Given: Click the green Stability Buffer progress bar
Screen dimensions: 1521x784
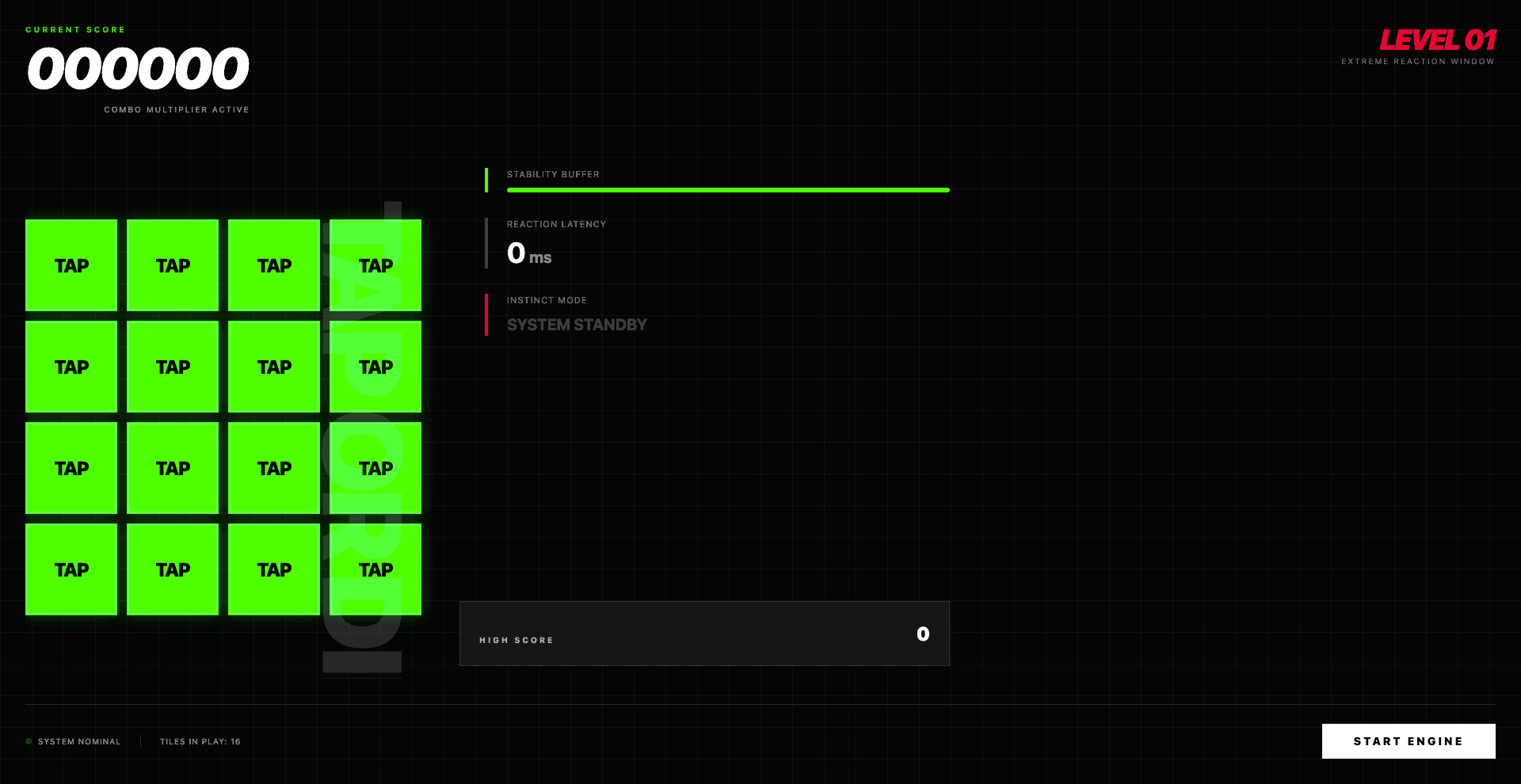Looking at the screenshot, I should [728, 190].
